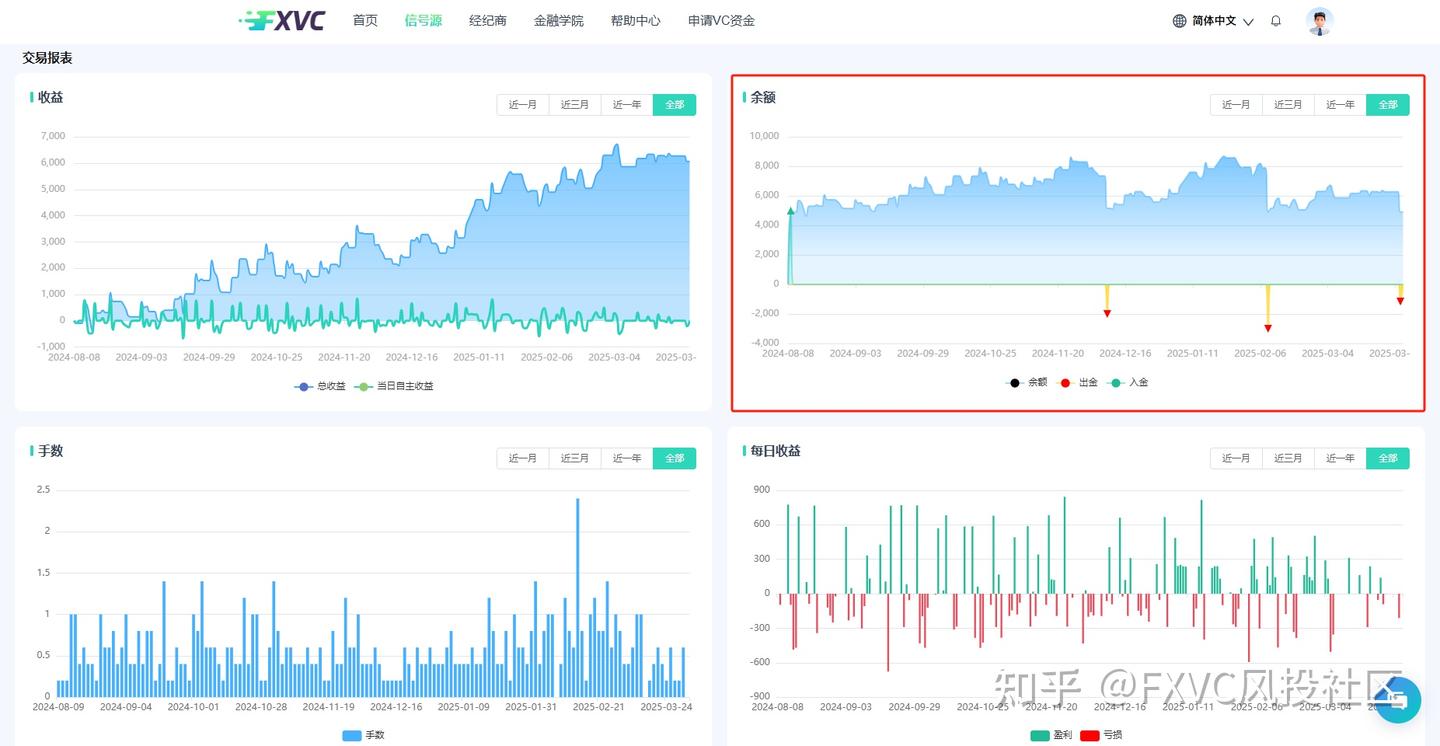The height and width of the screenshot is (746, 1440).
Task: Select 近一月 in the 每日收益 chart
Action: pos(1236,458)
